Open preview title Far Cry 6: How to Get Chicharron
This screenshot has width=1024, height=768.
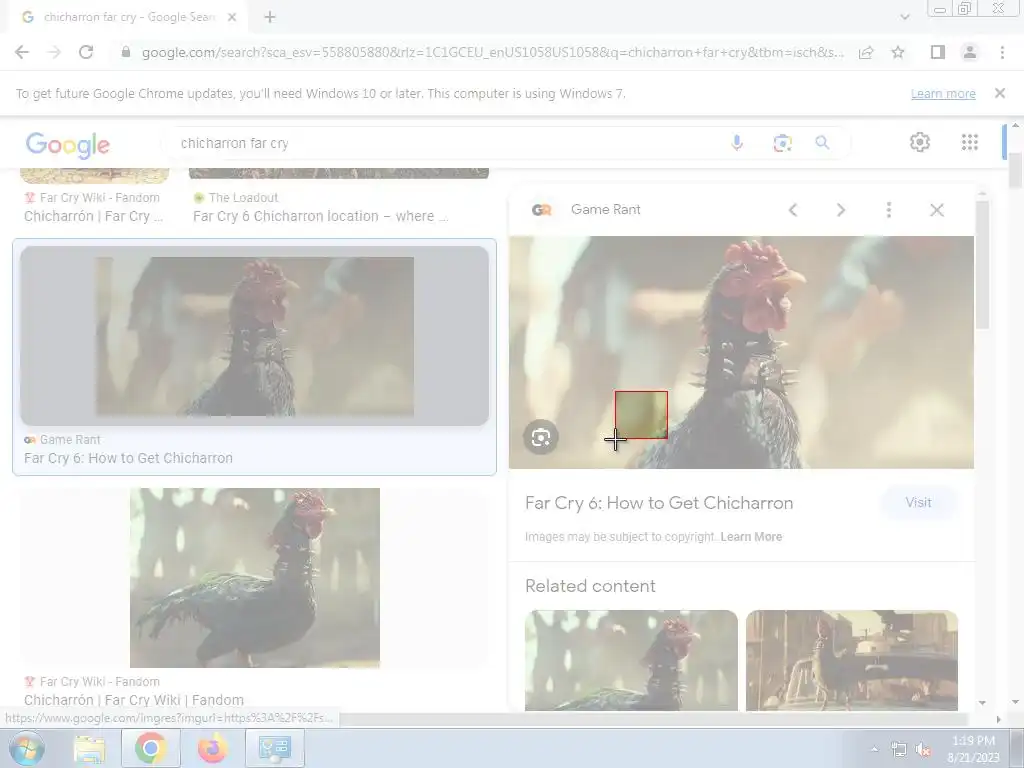pyautogui.click(x=659, y=503)
